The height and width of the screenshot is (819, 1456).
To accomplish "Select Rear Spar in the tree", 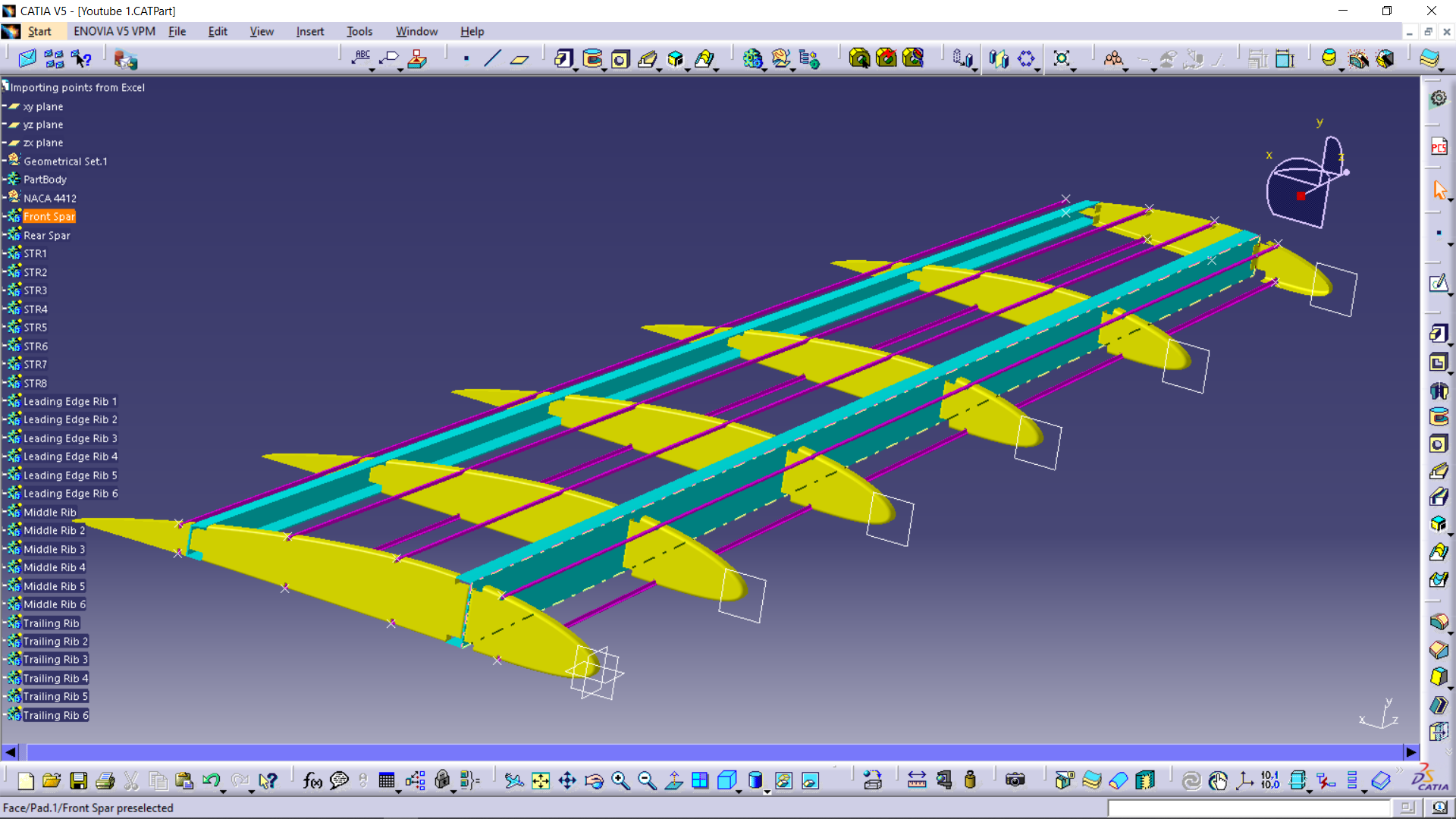I will pos(46,235).
